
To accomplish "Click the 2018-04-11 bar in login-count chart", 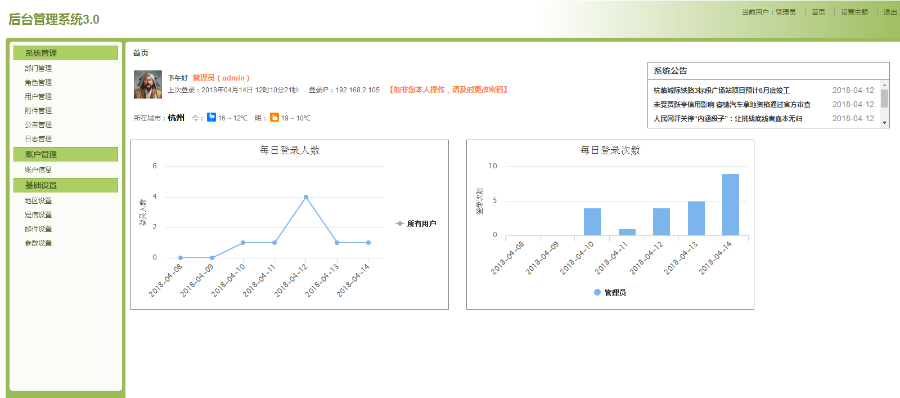I will coord(627,232).
